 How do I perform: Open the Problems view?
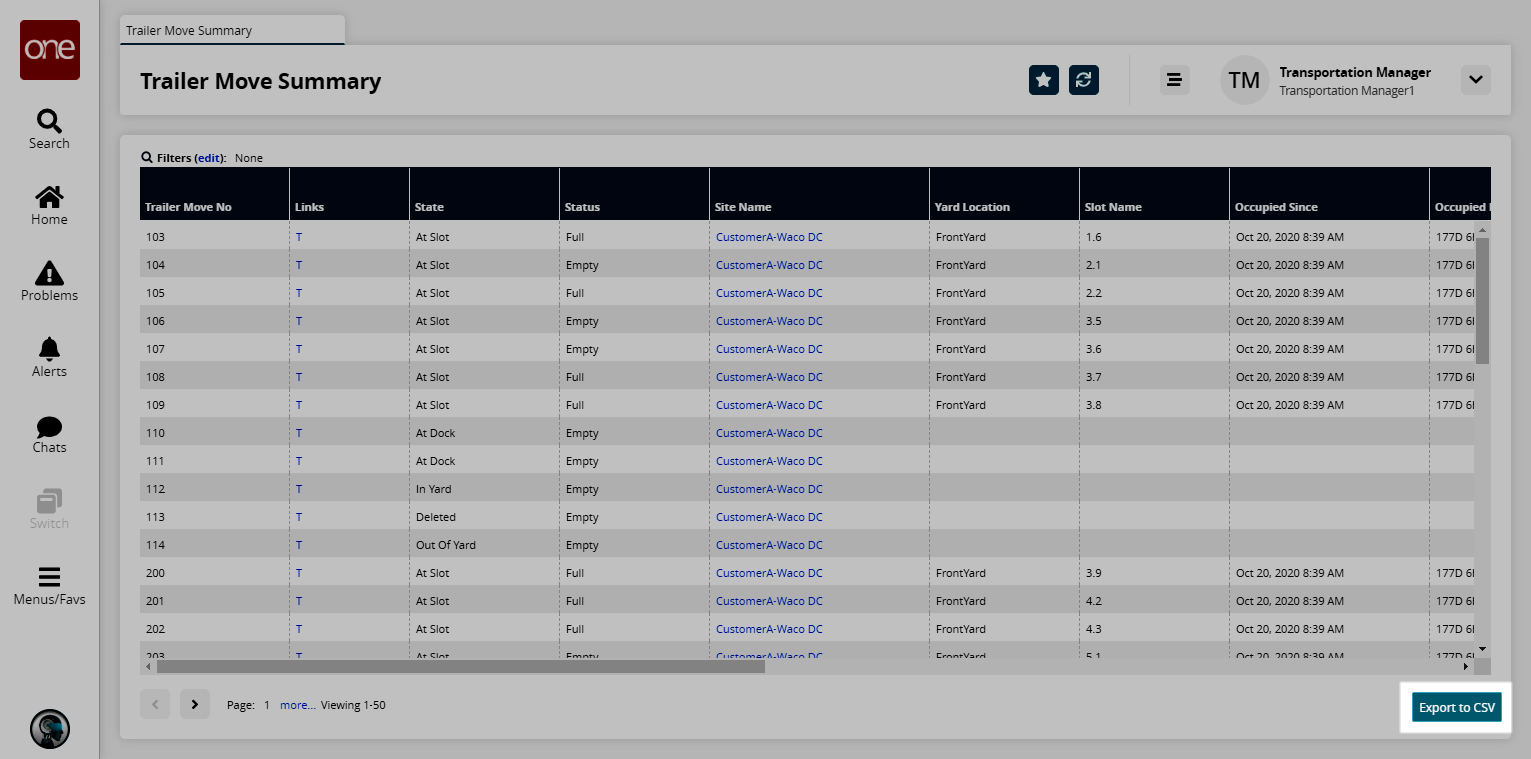pyautogui.click(x=49, y=281)
